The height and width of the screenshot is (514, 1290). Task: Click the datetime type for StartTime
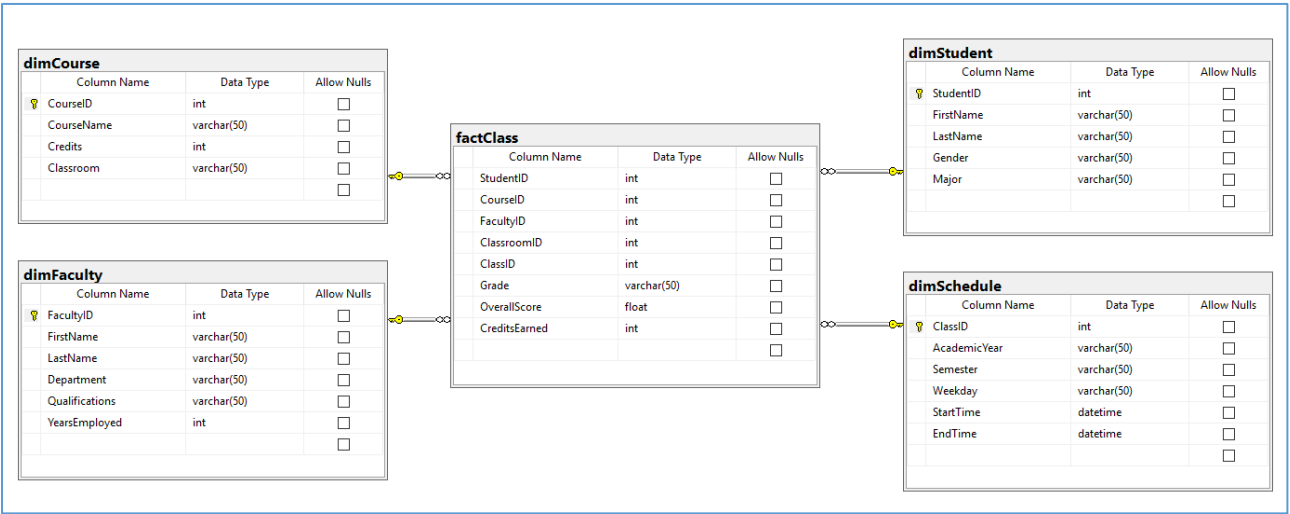[1100, 413]
